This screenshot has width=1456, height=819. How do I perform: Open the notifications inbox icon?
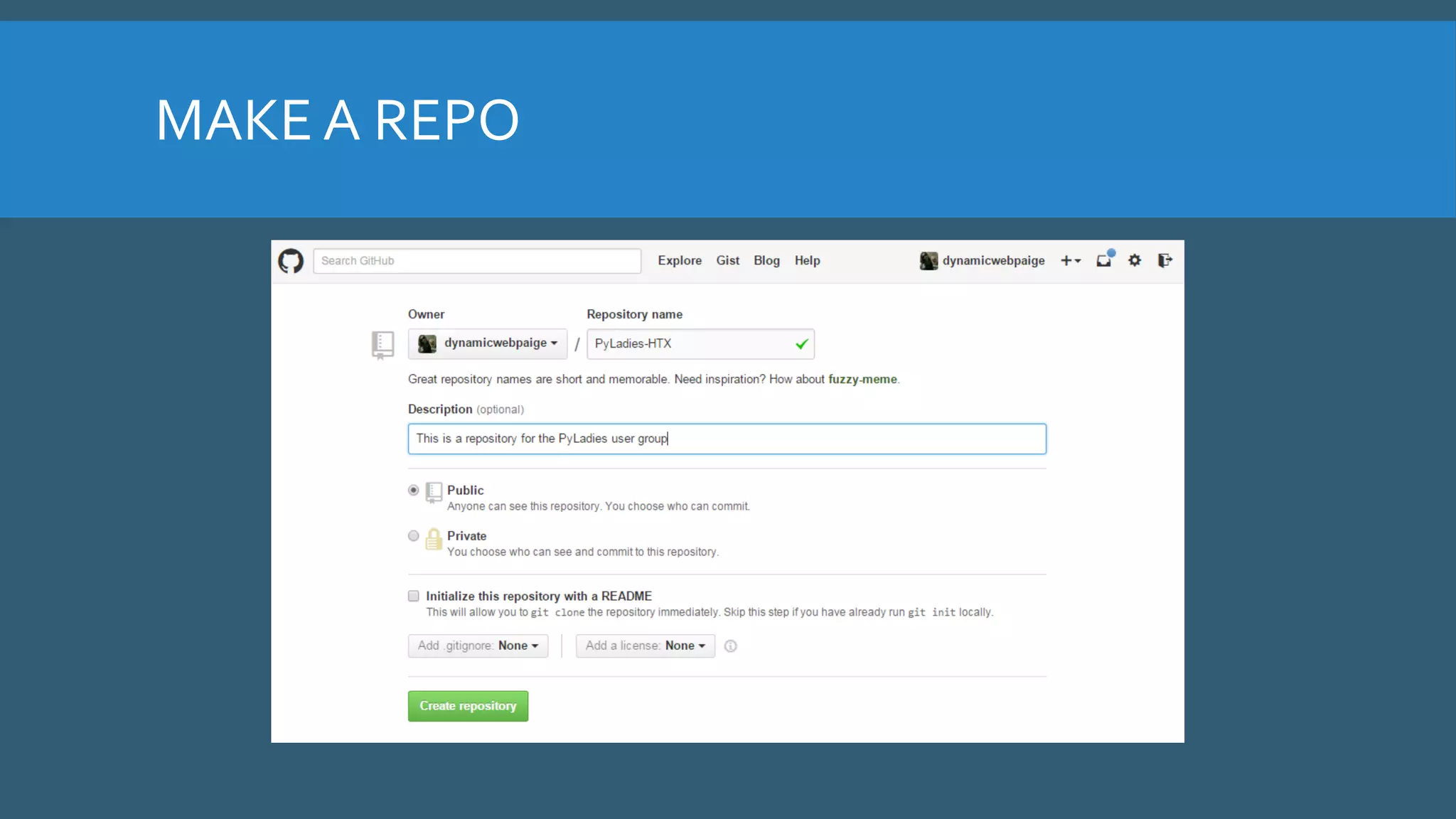1105,259
